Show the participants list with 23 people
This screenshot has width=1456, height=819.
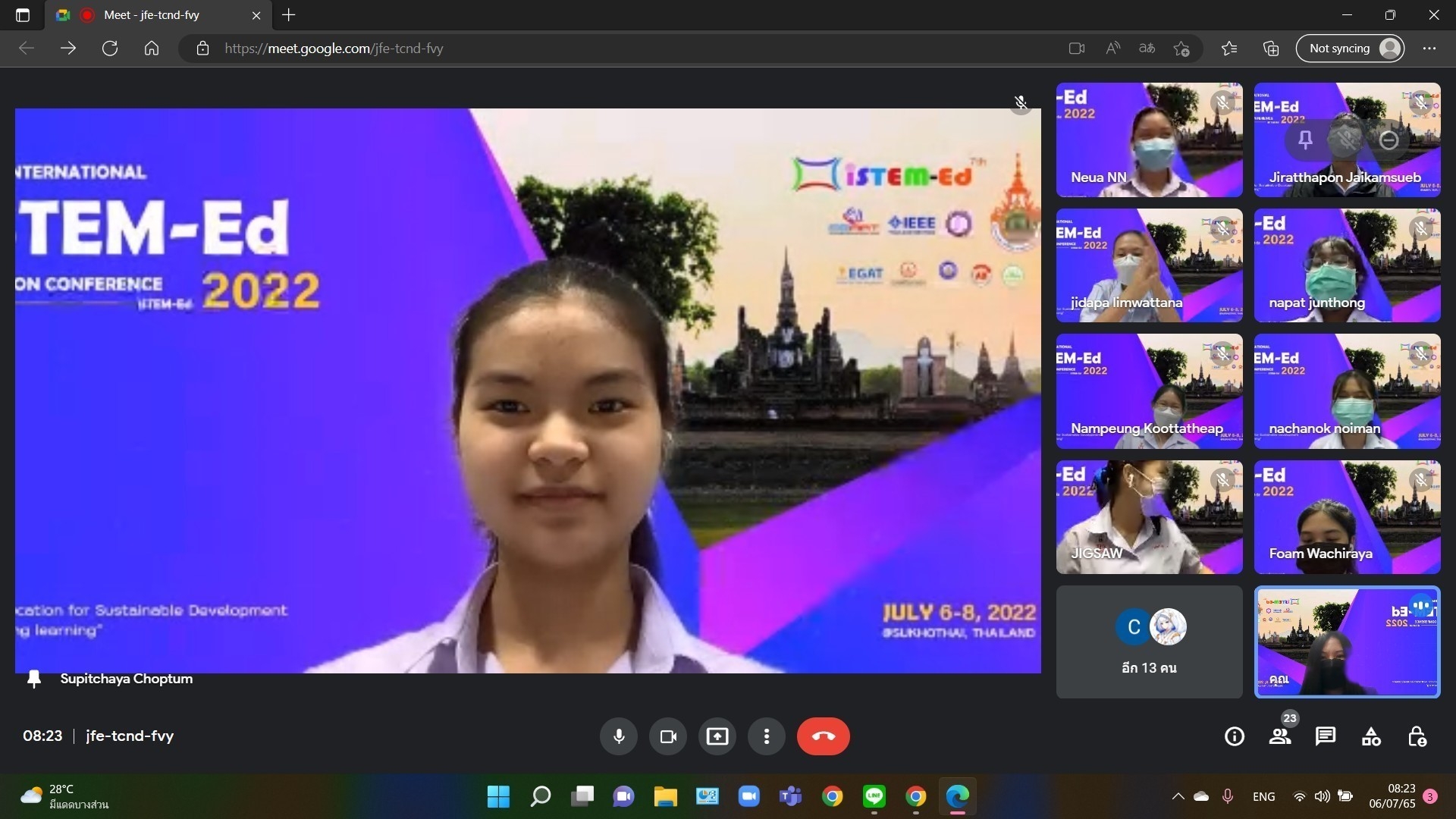(x=1280, y=736)
